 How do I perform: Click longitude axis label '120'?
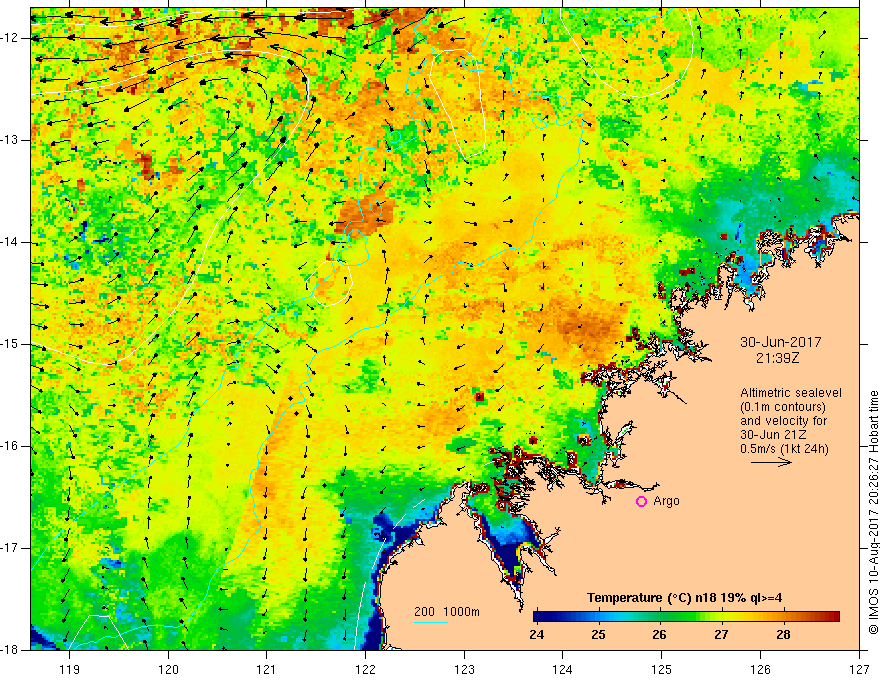[168, 669]
